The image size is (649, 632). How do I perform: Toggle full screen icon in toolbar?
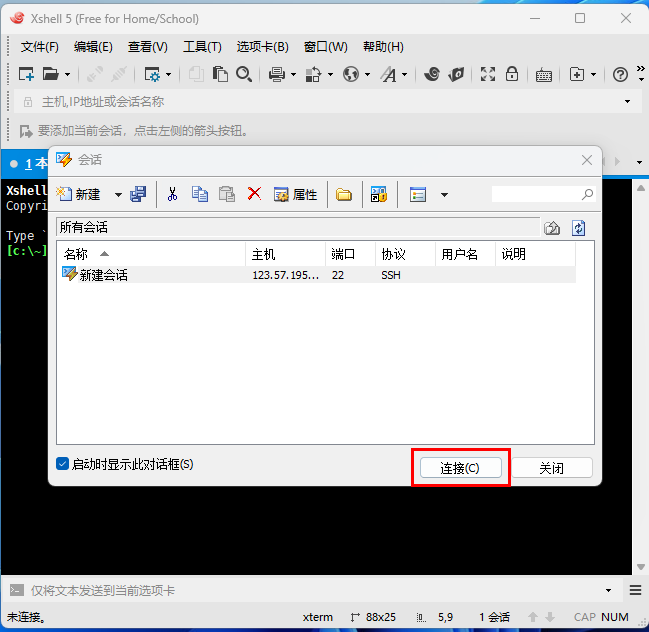[x=488, y=74]
